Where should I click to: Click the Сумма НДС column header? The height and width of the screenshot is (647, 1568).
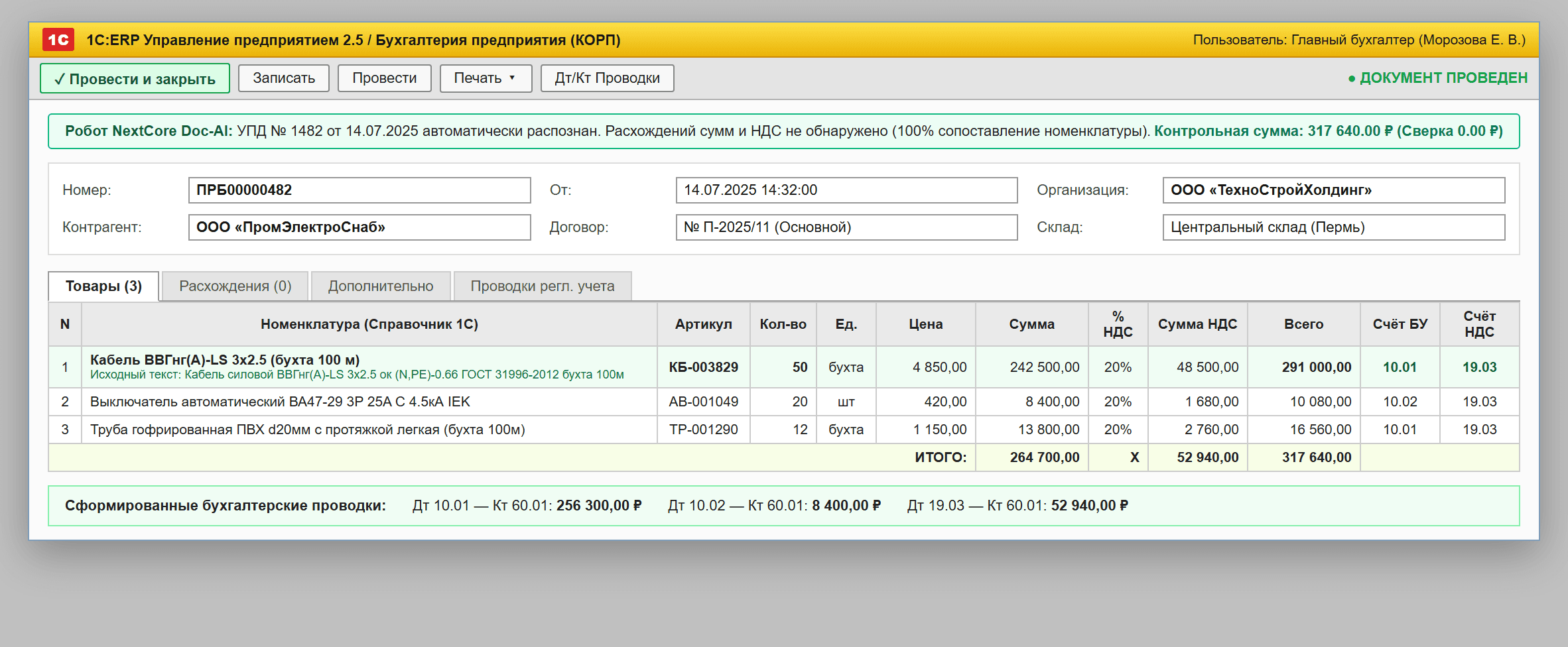1198,324
